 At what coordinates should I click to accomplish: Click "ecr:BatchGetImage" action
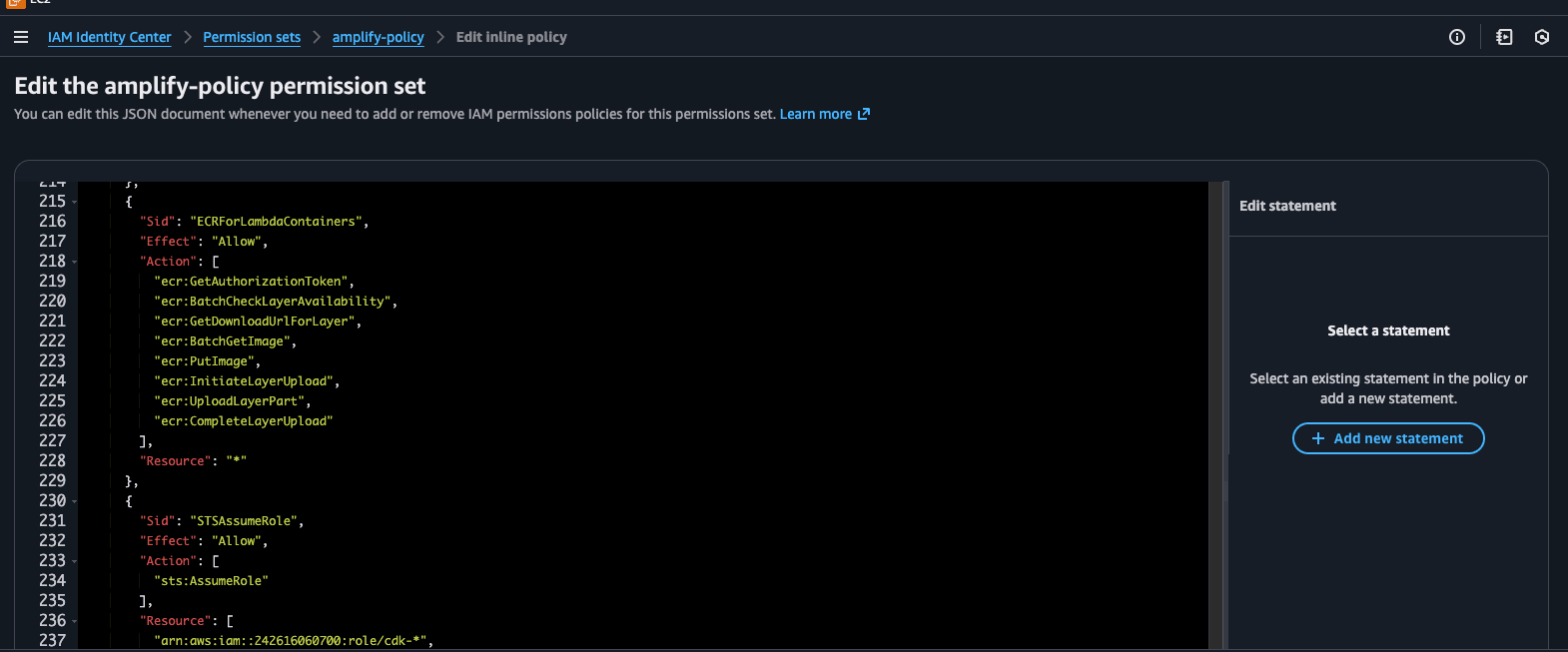(223, 341)
